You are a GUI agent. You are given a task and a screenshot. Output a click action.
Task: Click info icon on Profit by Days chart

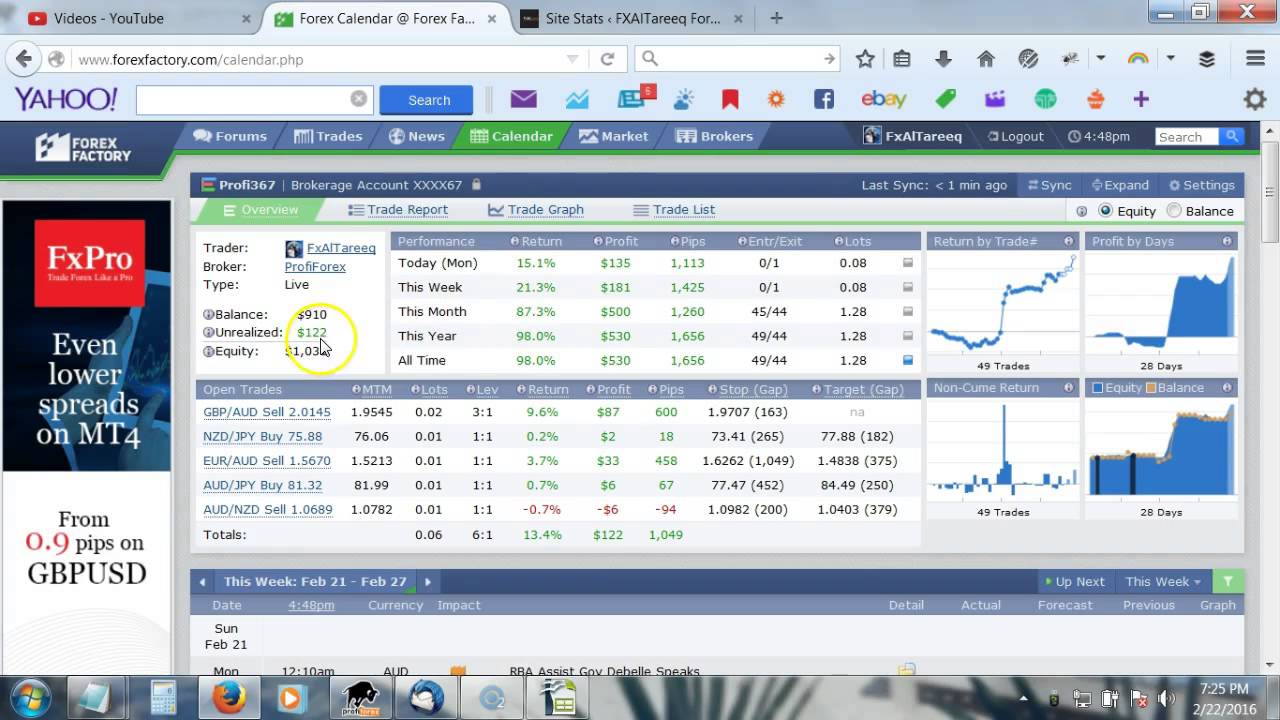pos(1227,241)
